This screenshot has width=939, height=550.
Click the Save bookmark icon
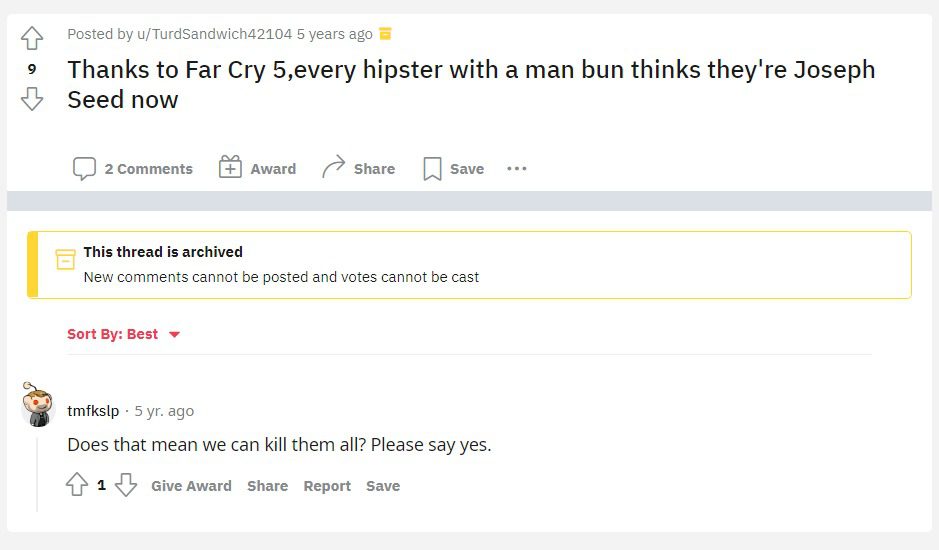[432, 169]
